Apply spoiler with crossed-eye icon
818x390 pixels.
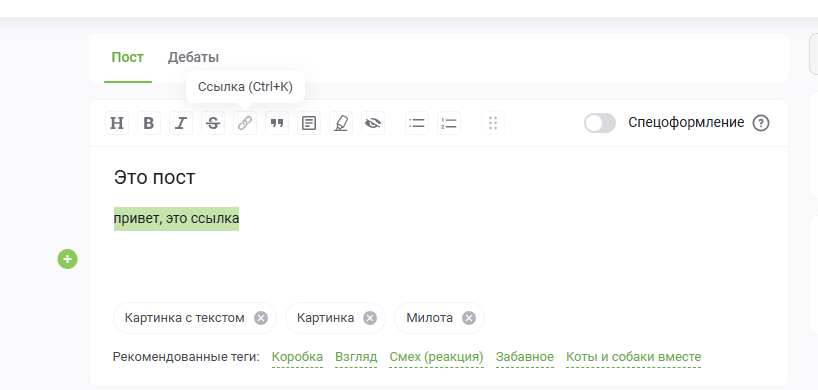[x=373, y=123]
